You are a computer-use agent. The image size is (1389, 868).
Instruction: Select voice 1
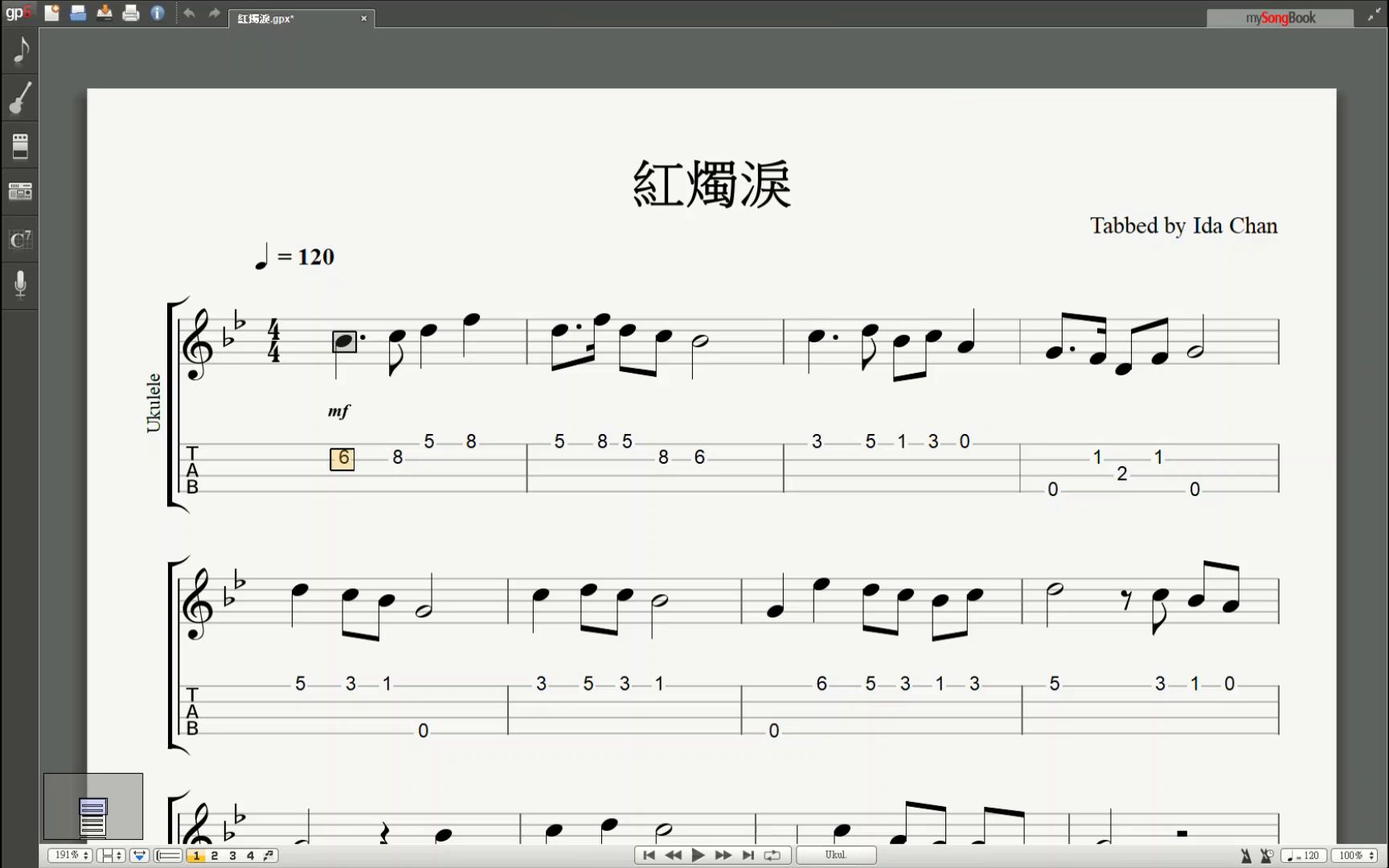point(196,856)
